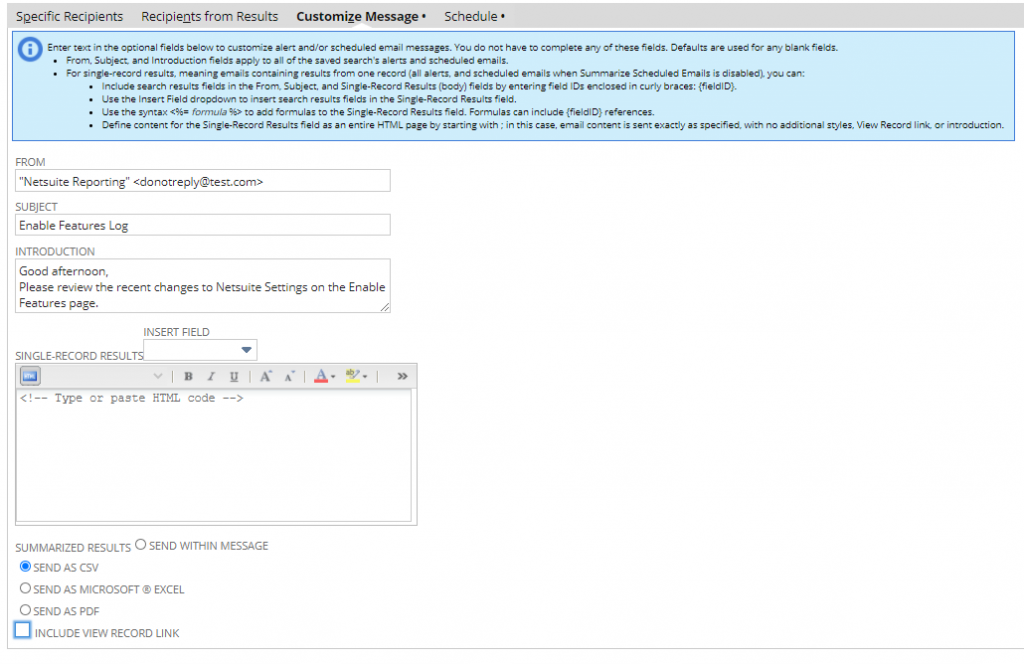The height and width of the screenshot is (664, 1024).
Task: Apply bold formatting in the editor toolbar
Action: click(188, 376)
